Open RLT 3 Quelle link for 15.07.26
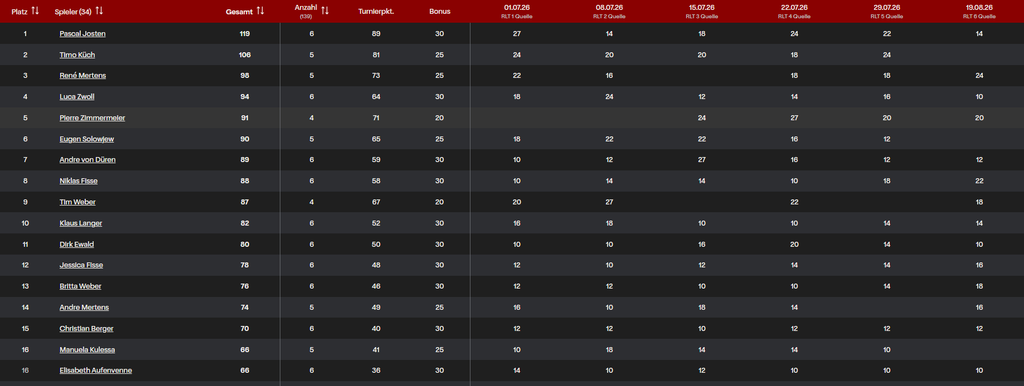Image resolution: width=1024 pixels, height=386 pixels. tap(702, 16)
